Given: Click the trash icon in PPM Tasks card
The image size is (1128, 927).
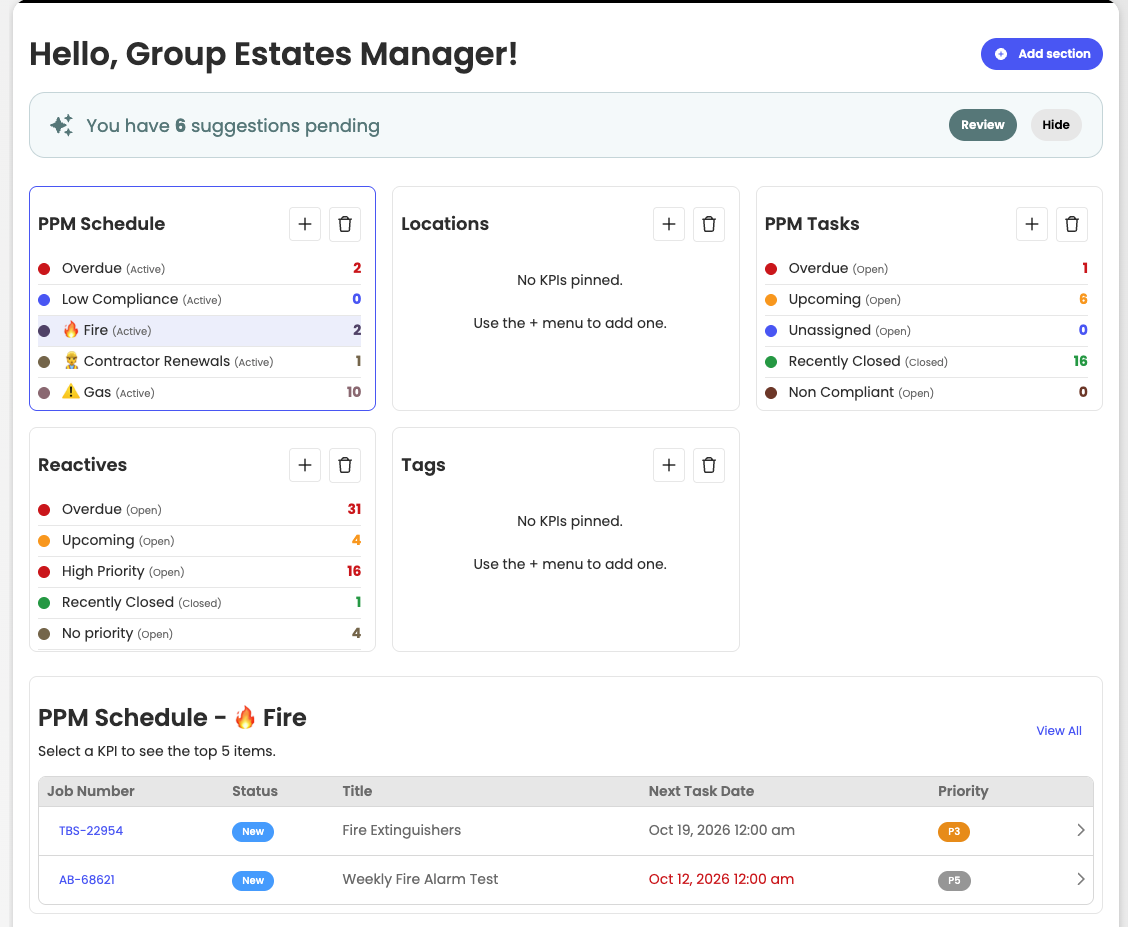Looking at the screenshot, I should tap(1072, 224).
